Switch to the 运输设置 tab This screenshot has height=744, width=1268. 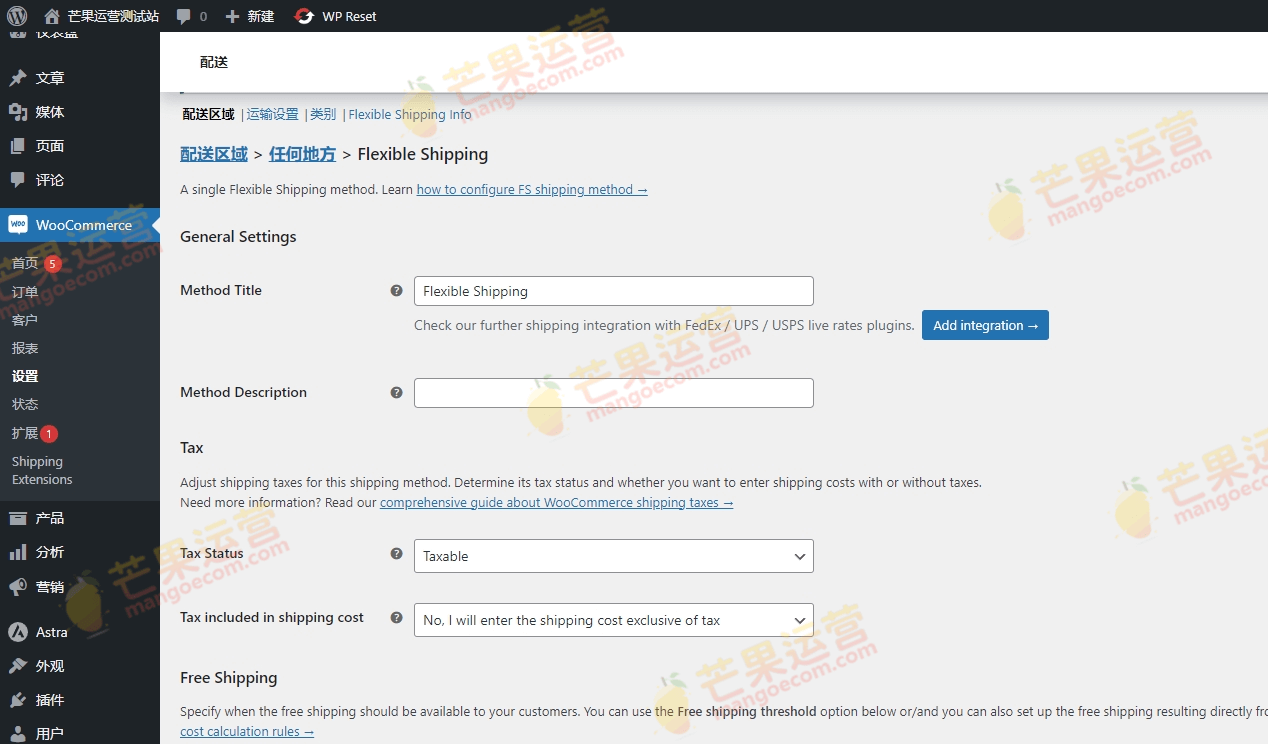pyautogui.click(x=272, y=114)
